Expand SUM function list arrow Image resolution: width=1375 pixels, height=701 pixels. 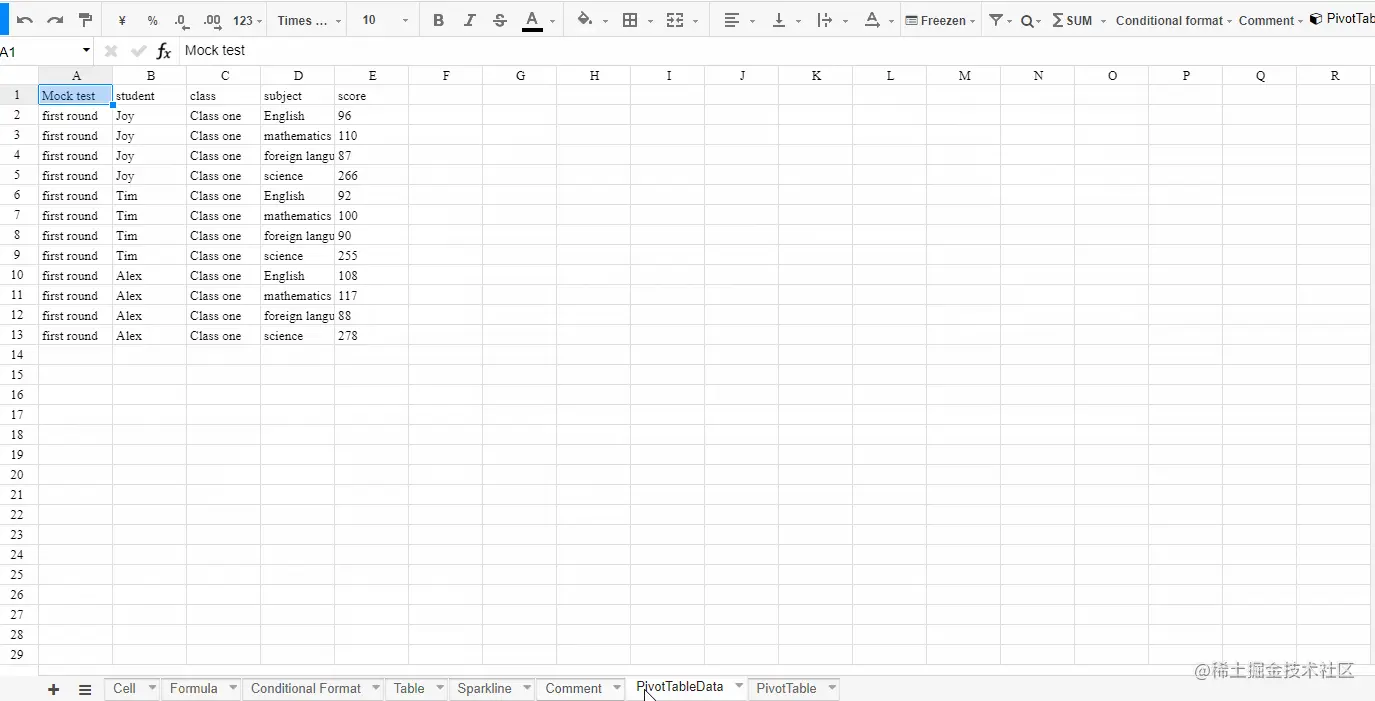coord(1103,21)
